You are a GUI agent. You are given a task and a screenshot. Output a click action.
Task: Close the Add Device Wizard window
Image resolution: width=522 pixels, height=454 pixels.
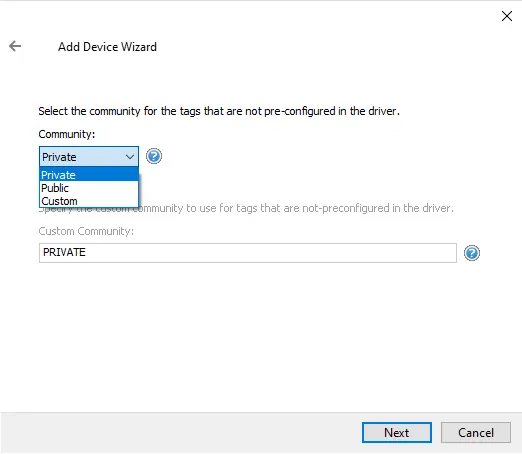507,16
